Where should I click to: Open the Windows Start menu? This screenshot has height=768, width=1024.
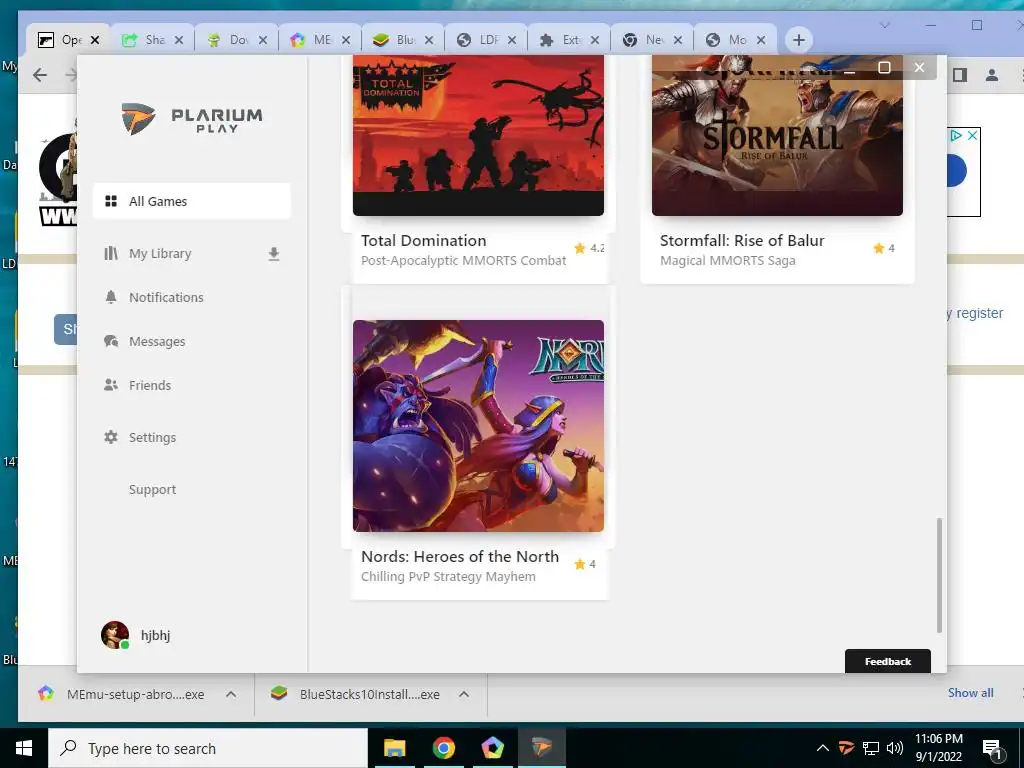tap(24, 748)
